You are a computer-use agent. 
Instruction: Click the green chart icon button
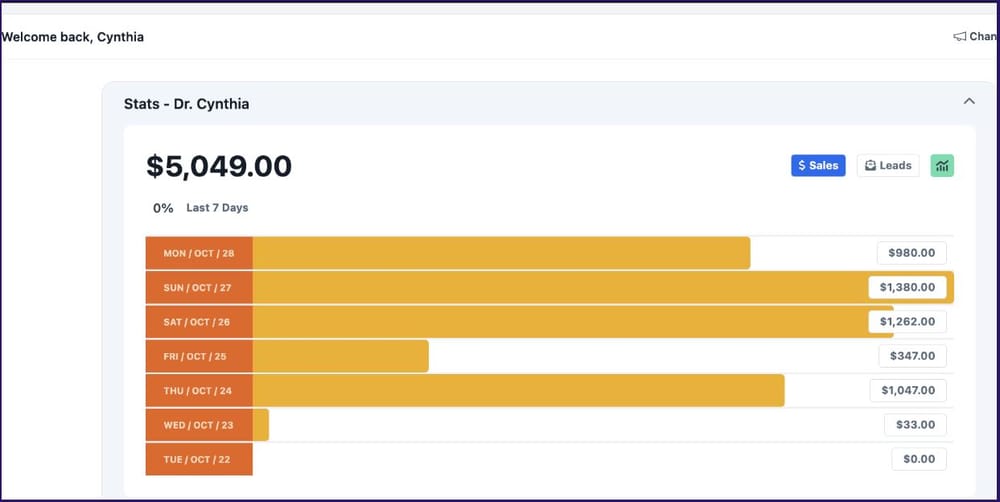(942, 165)
